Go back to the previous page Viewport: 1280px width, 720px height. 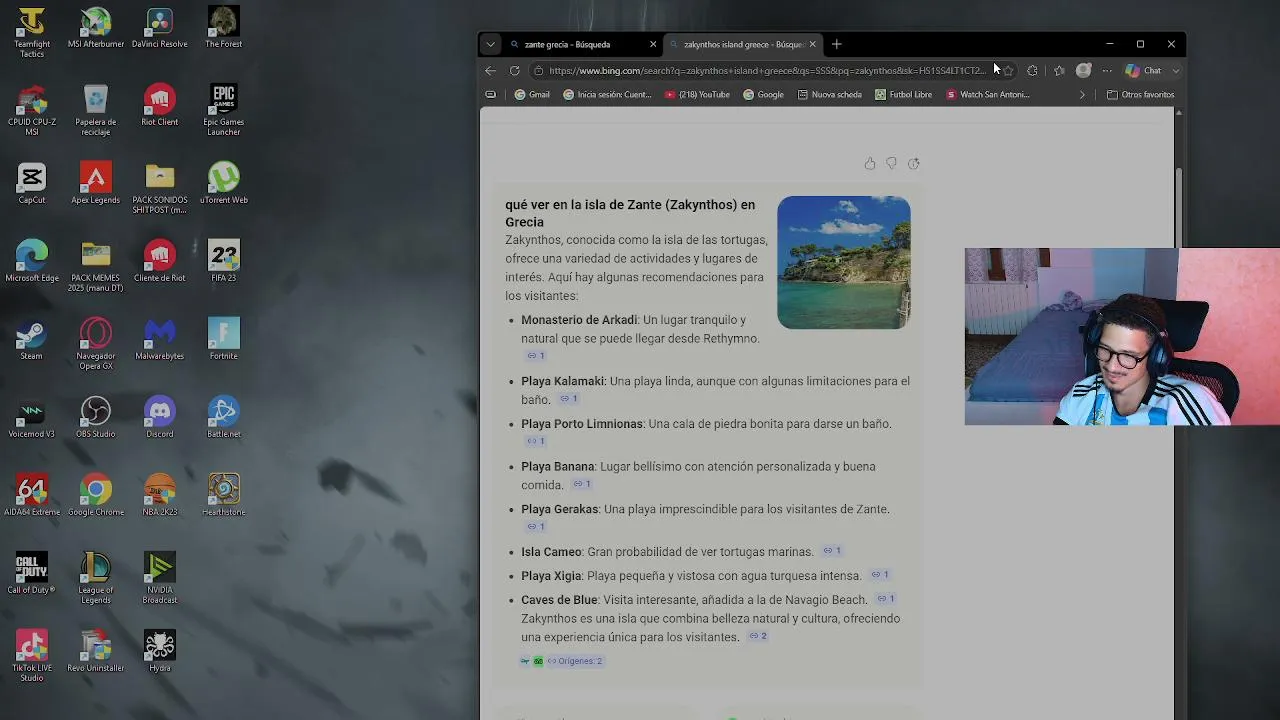[490, 71]
